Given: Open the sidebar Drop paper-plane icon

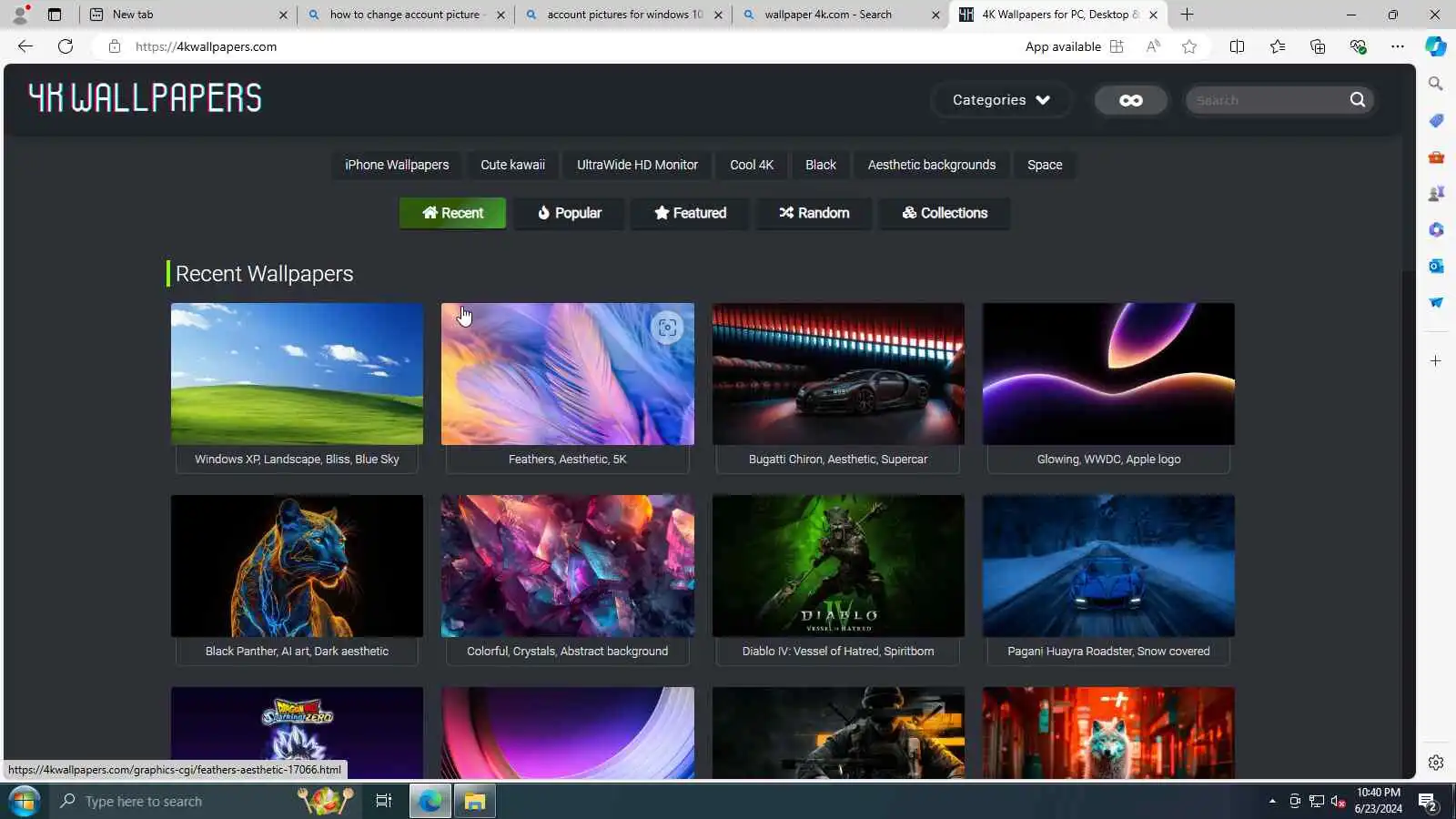Looking at the screenshot, I should click(1436, 302).
